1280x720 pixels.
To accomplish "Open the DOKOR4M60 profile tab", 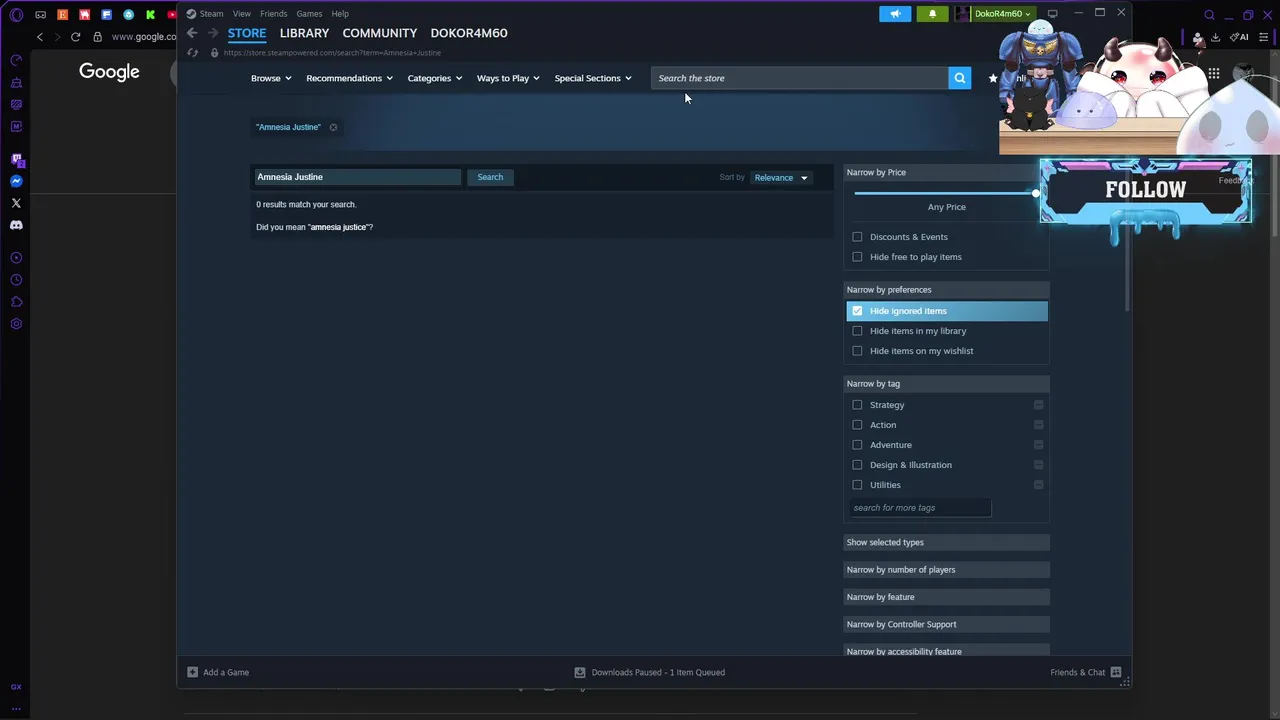I will (x=469, y=33).
